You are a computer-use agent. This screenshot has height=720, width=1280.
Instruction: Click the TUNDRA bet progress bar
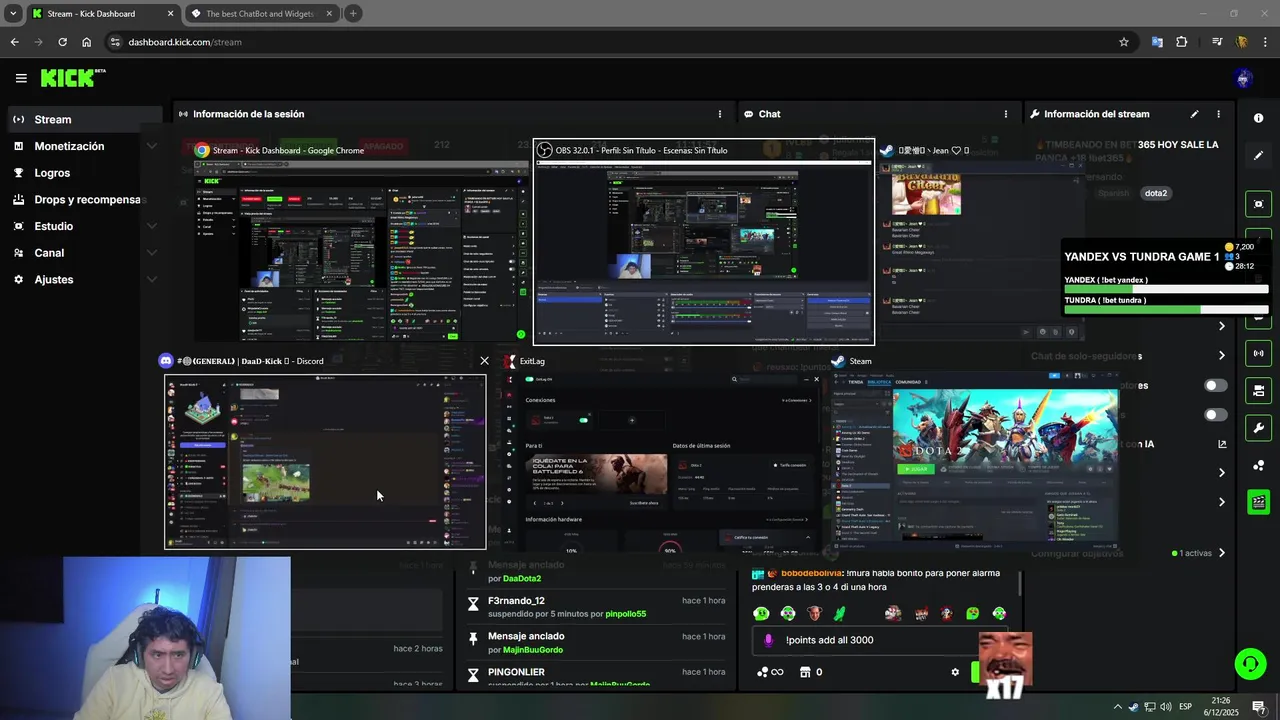tap(1166, 310)
